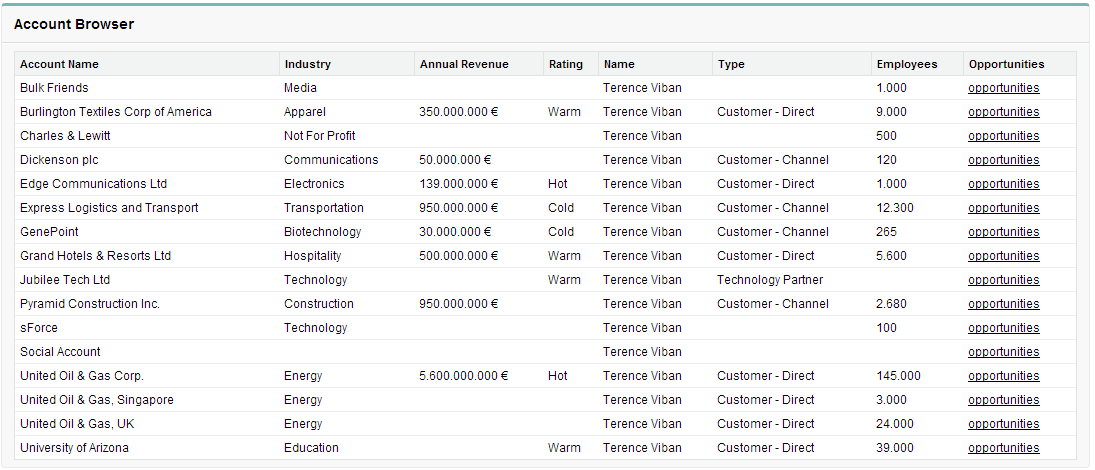Click the Cold rating for GenePoint
Viewport: 1095px width, 470px height.
click(561, 232)
